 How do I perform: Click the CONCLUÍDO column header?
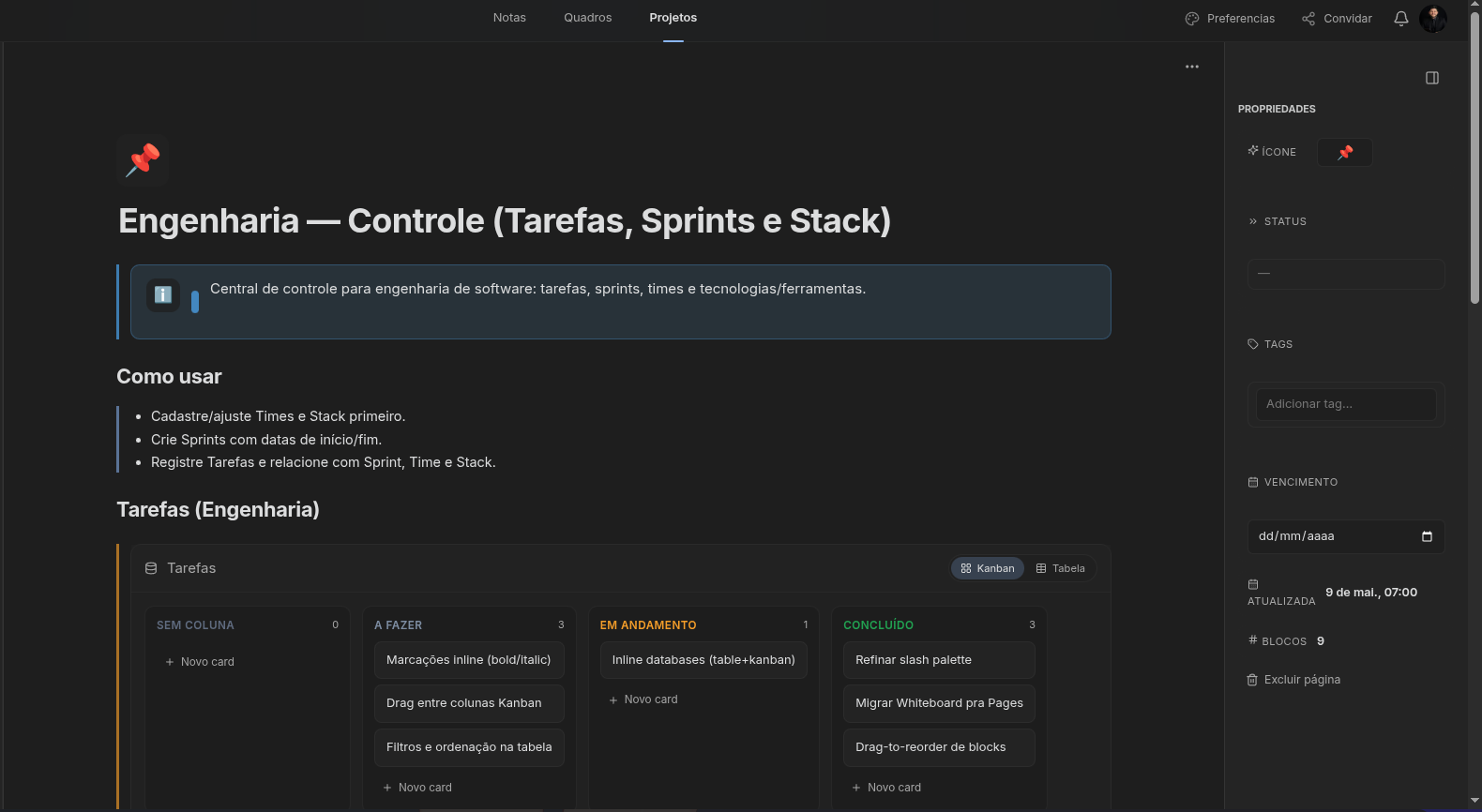(878, 625)
